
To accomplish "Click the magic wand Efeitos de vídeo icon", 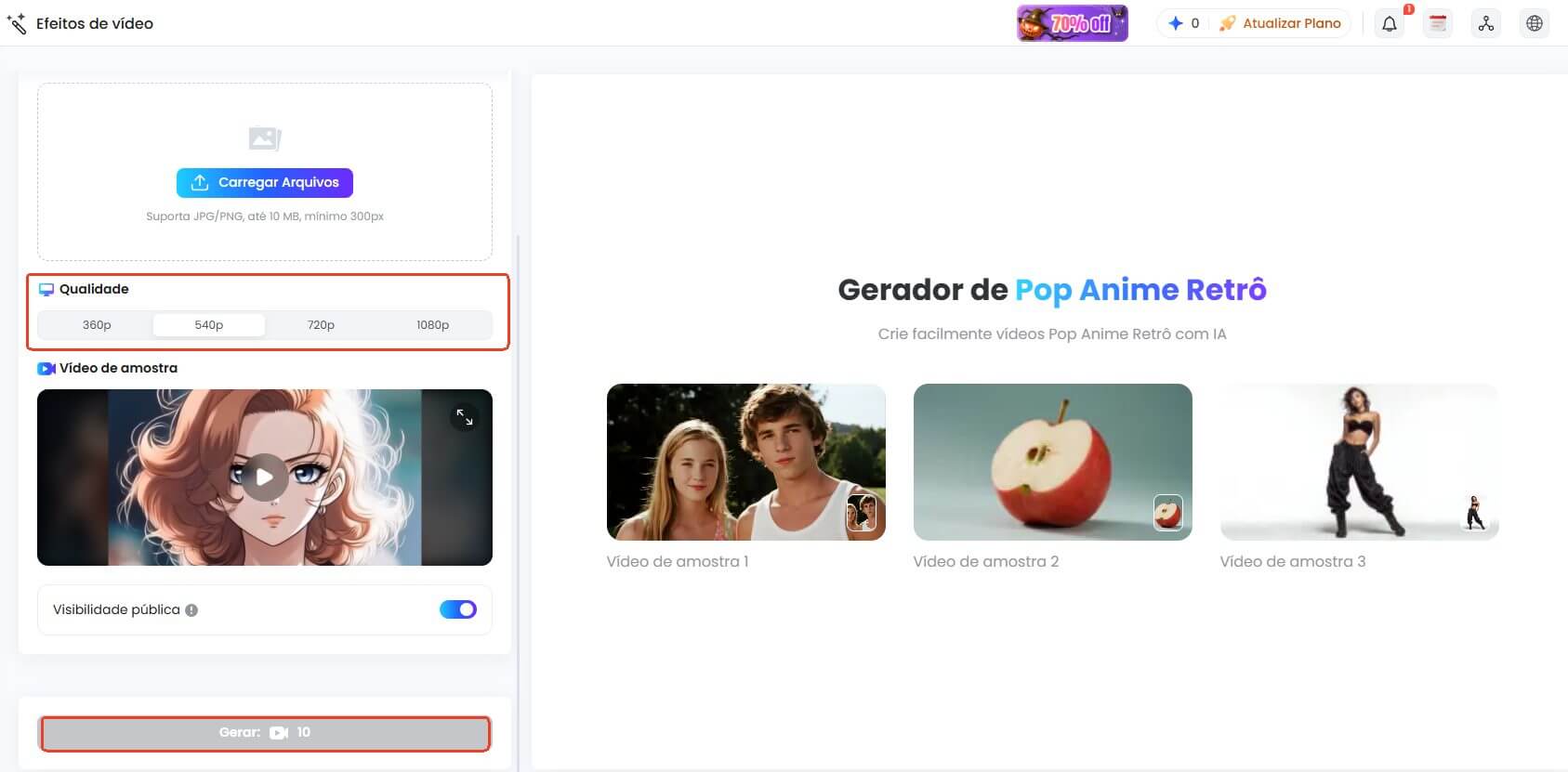I will tap(16, 23).
